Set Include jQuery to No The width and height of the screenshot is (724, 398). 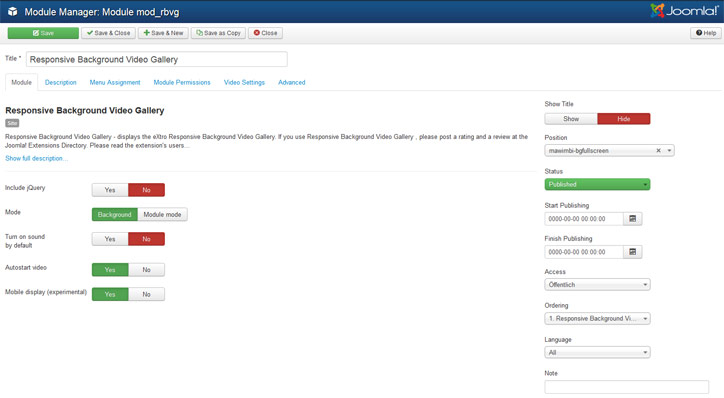tap(146, 190)
